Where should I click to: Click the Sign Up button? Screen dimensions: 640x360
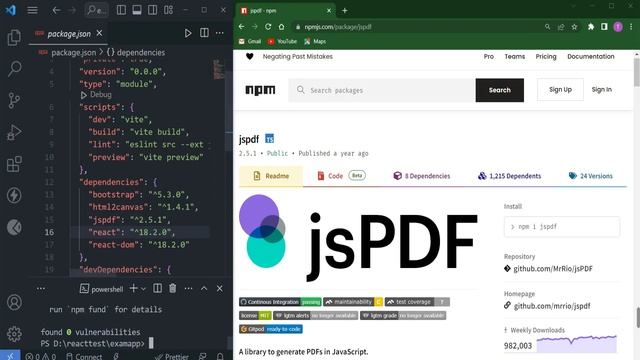(560, 89)
